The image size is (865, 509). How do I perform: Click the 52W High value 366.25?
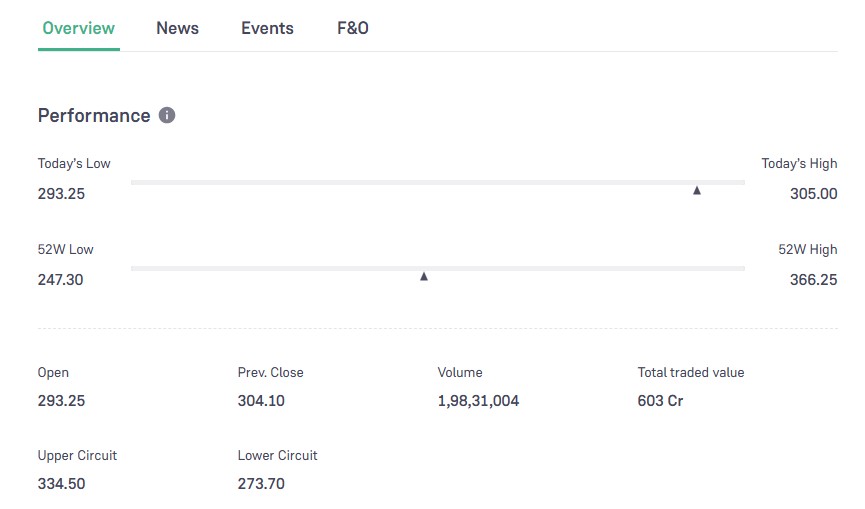(813, 280)
